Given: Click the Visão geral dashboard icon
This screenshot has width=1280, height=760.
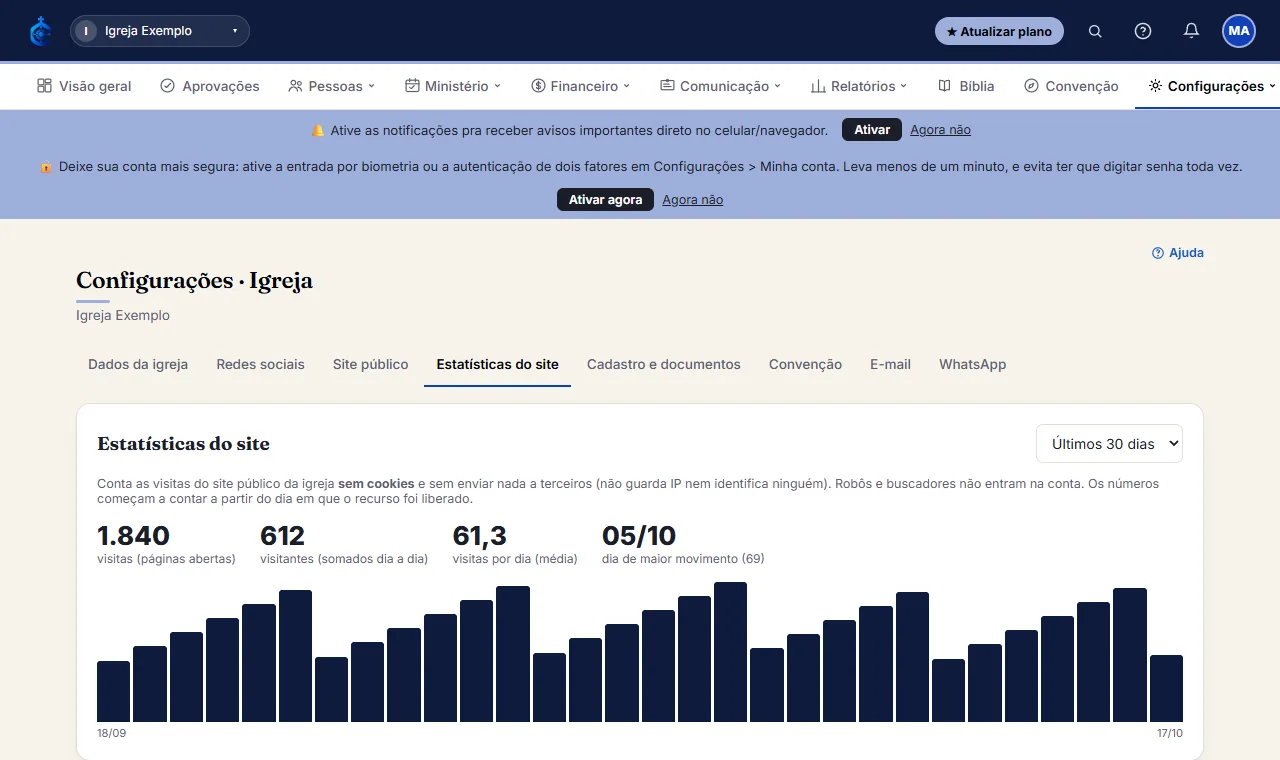Looking at the screenshot, I should point(44,86).
